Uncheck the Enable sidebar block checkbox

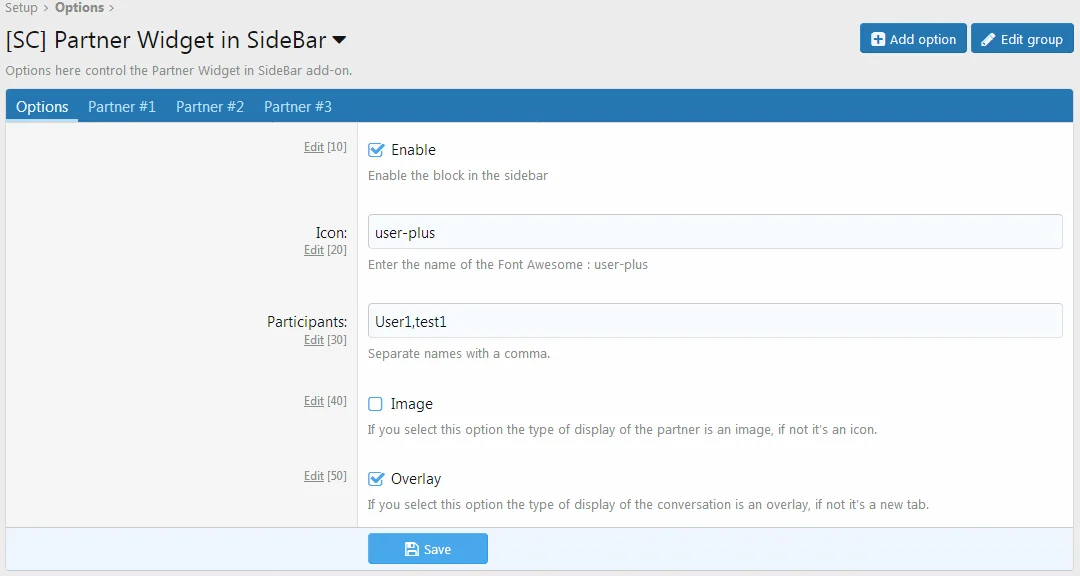375,149
